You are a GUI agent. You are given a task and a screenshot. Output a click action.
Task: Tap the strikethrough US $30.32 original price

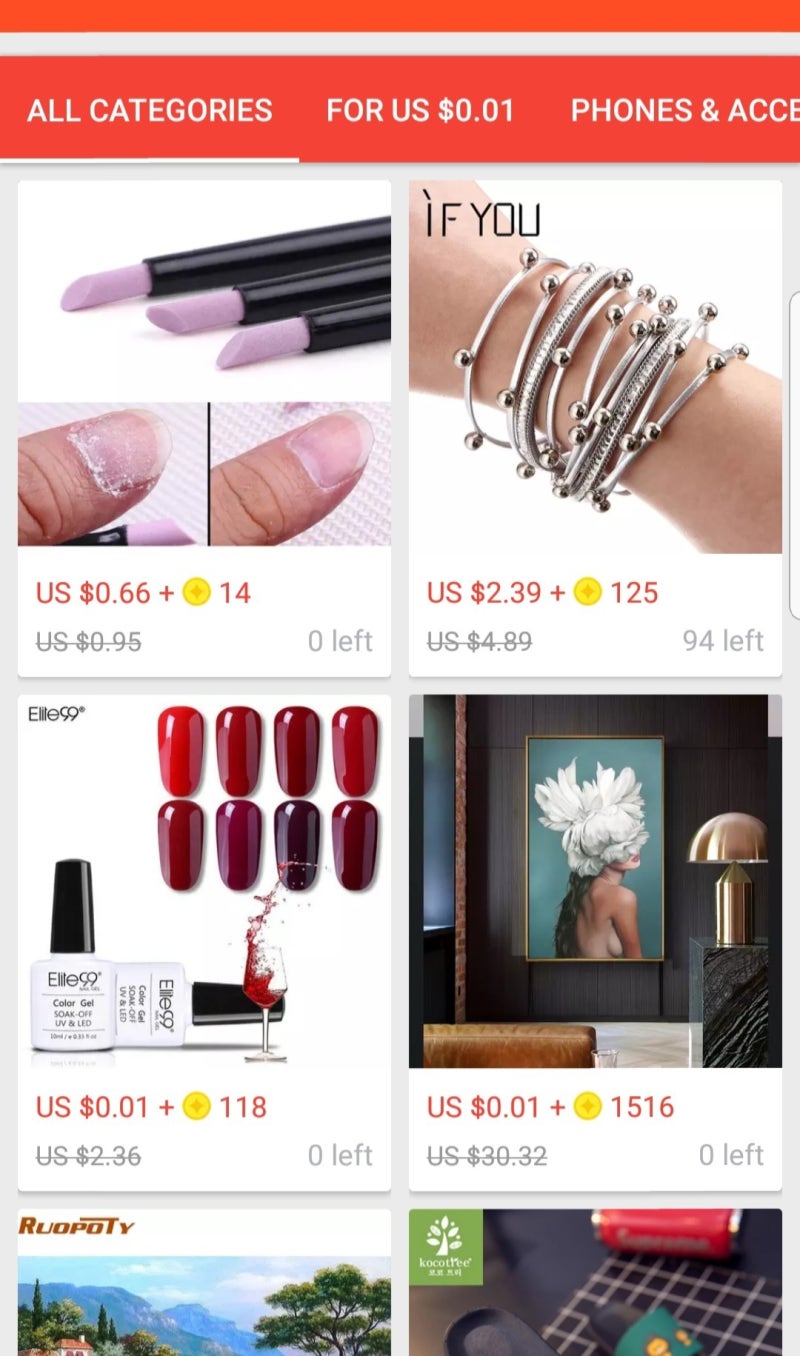click(x=487, y=1156)
